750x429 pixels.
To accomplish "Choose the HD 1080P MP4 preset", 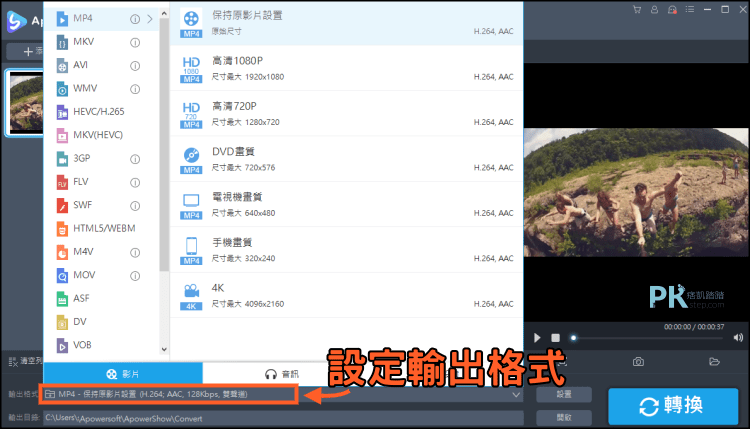I will pos(346,69).
